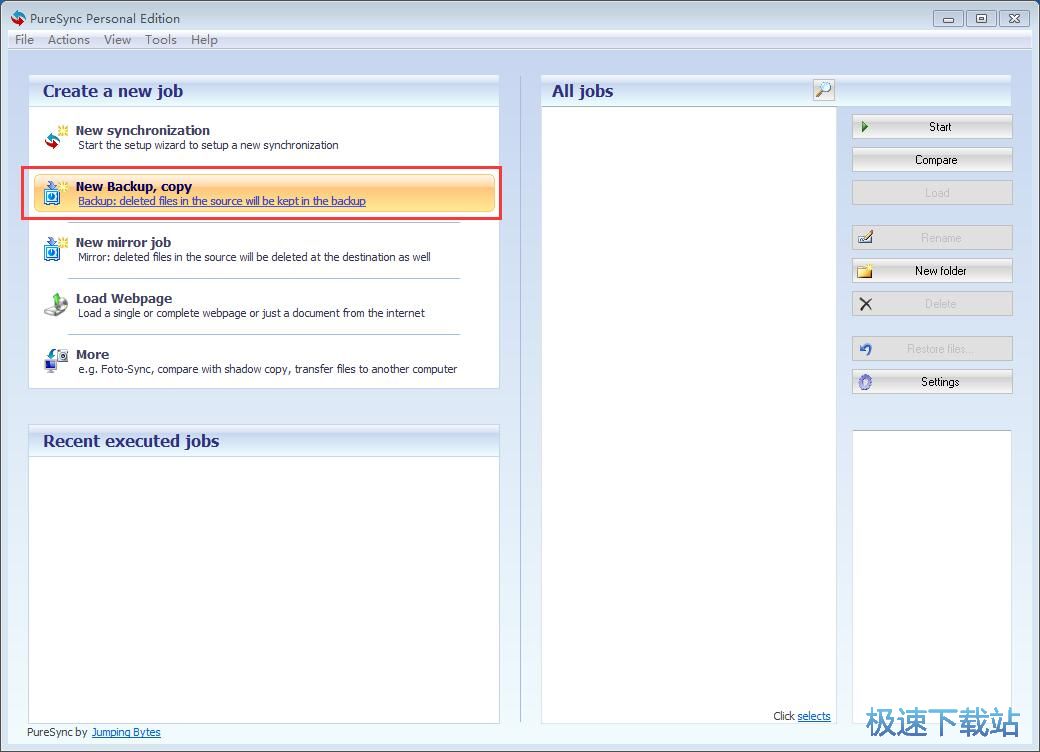This screenshot has width=1040, height=752.
Task: Click the backup description link under New Backup, copy
Action: tap(222, 201)
